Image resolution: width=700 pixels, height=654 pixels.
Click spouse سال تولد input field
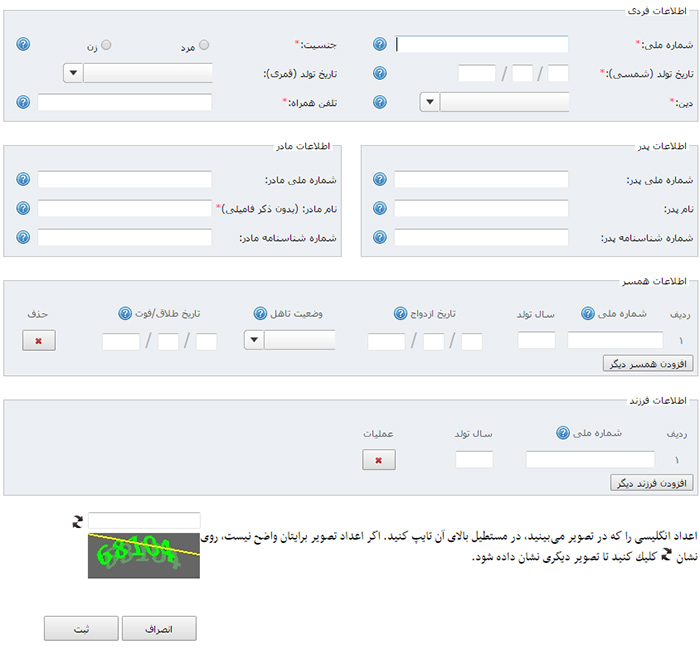[537, 340]
